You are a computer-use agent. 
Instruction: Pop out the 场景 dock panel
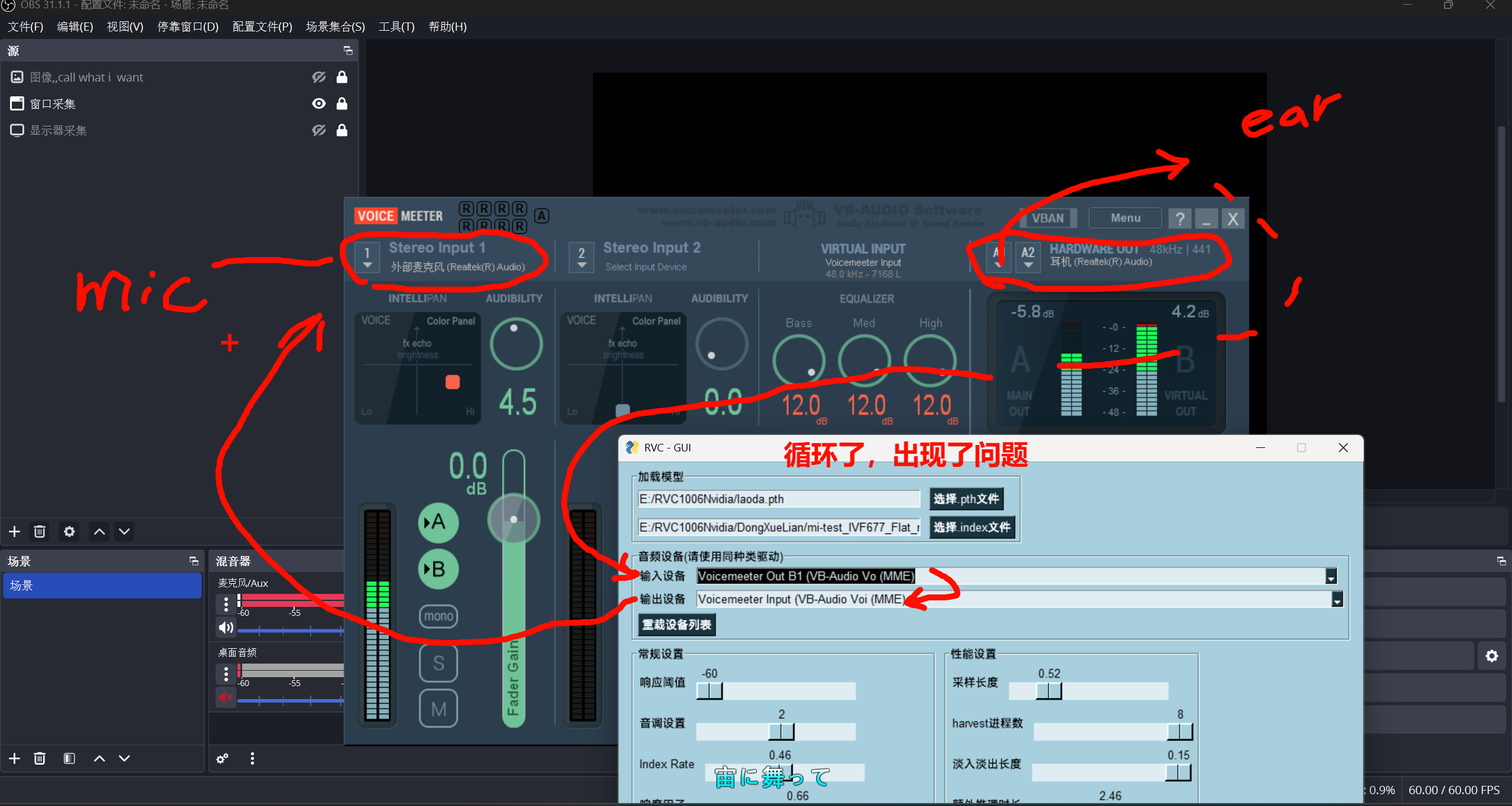[x=193, y=561]
